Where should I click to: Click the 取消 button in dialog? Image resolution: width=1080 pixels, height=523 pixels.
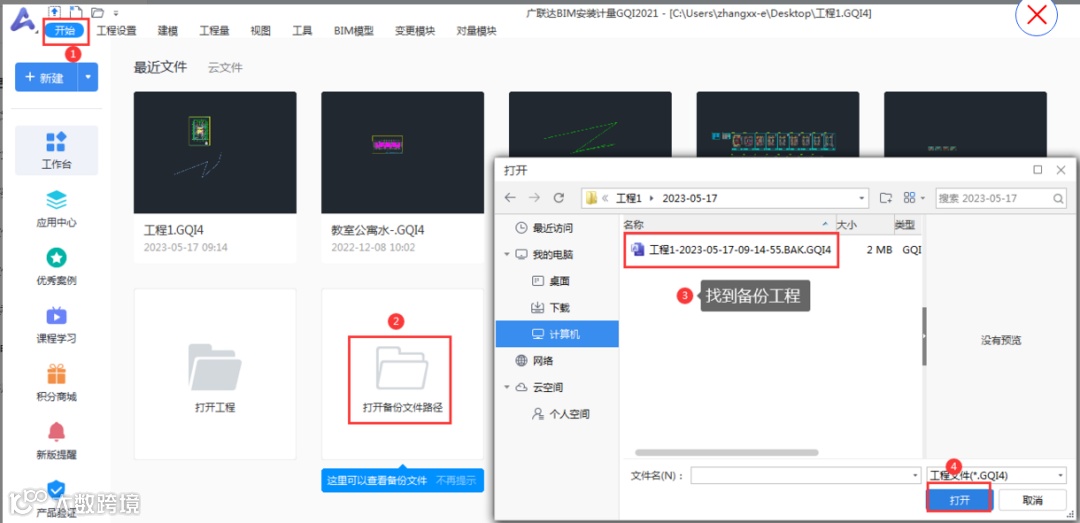click(1032, 500)
